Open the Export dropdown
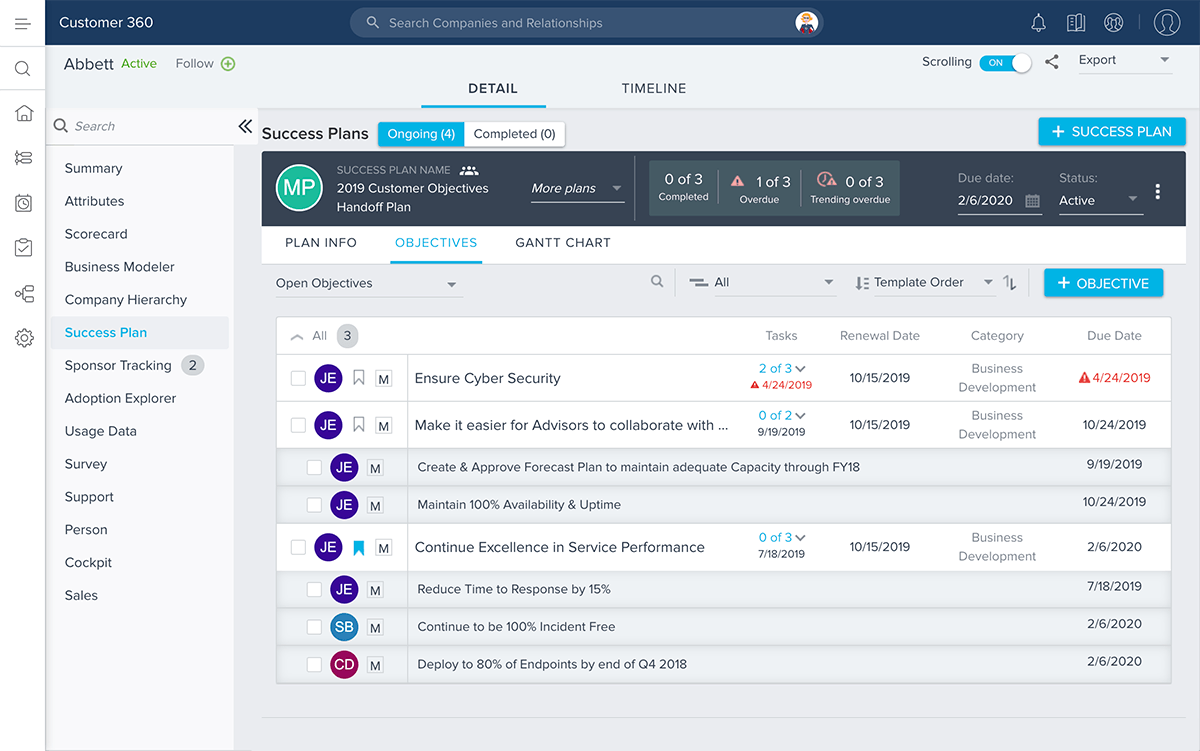The image size is (1200, 751). 1124,61
